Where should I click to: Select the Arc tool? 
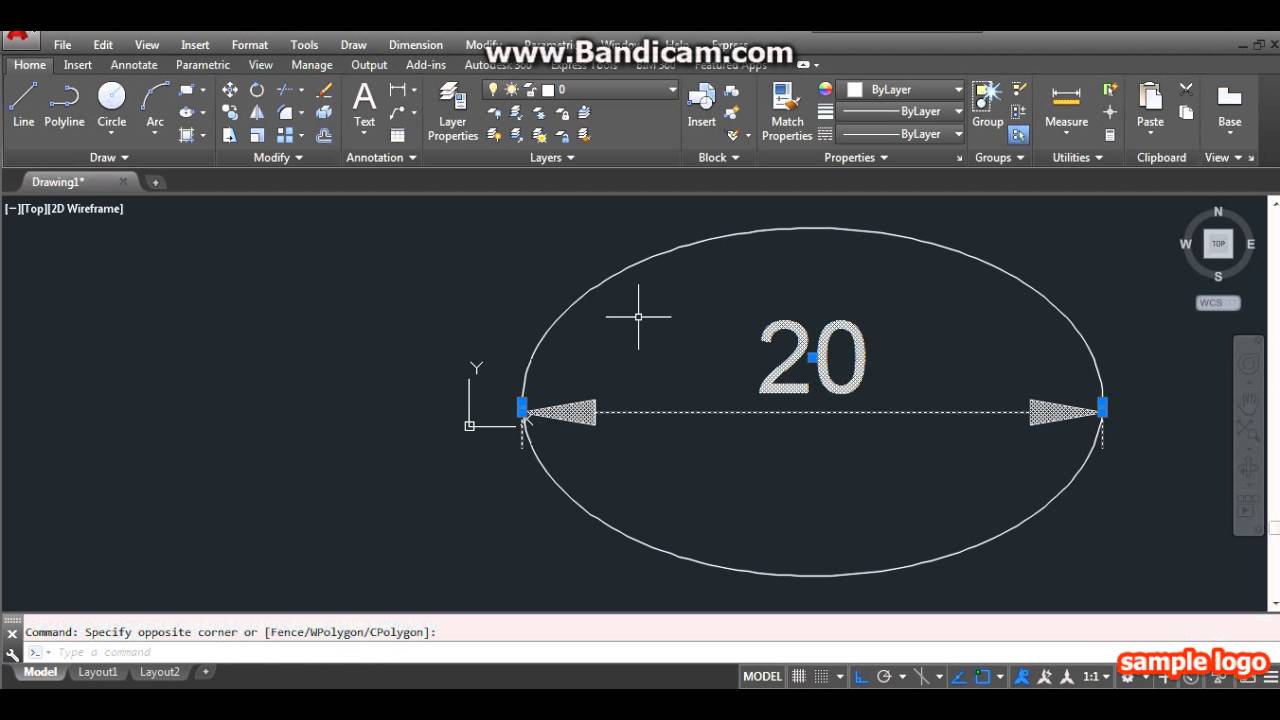155,105
